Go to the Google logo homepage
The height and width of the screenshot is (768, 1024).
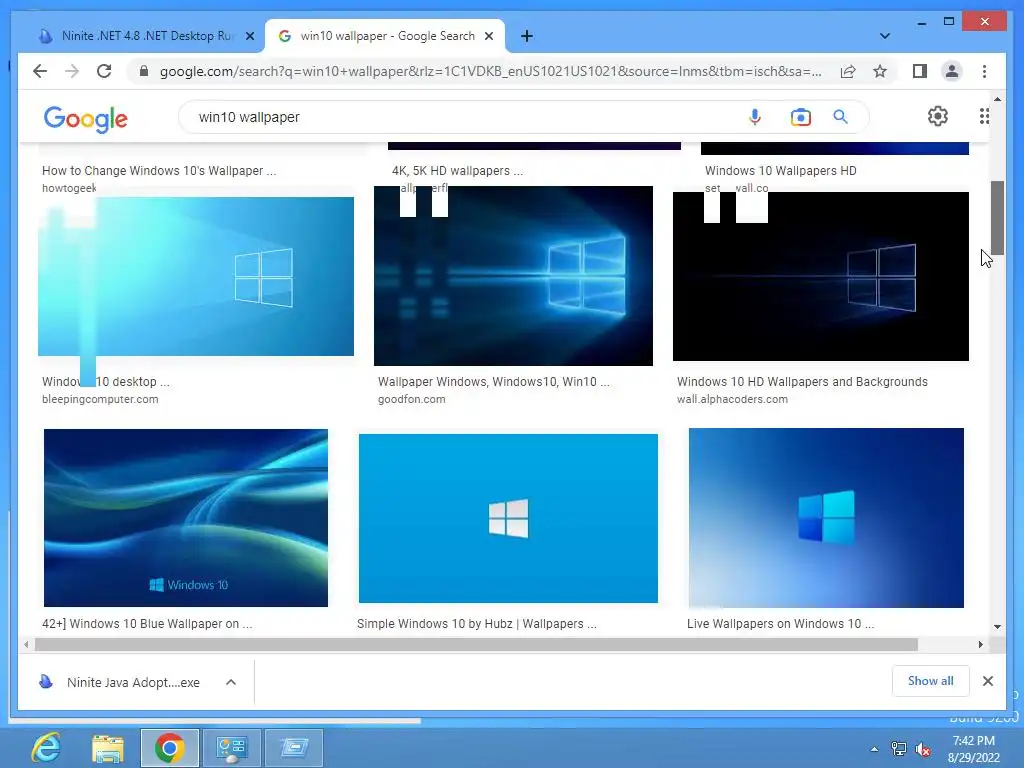pos(86,119)
